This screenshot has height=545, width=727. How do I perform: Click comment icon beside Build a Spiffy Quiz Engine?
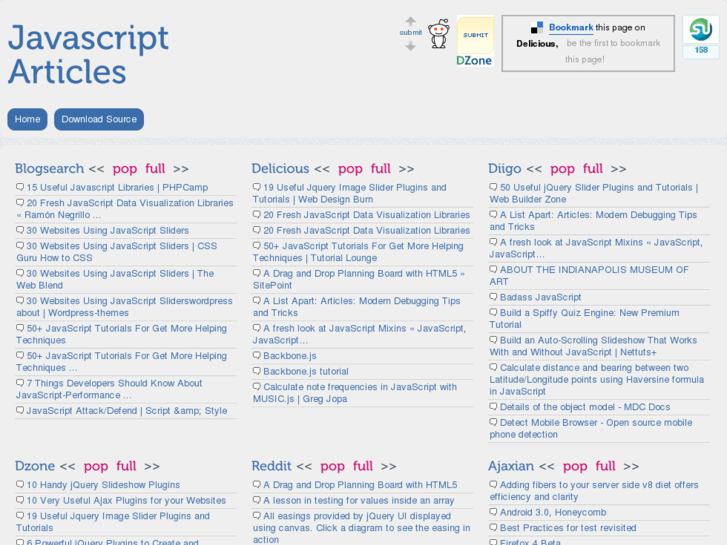(493, 312)
